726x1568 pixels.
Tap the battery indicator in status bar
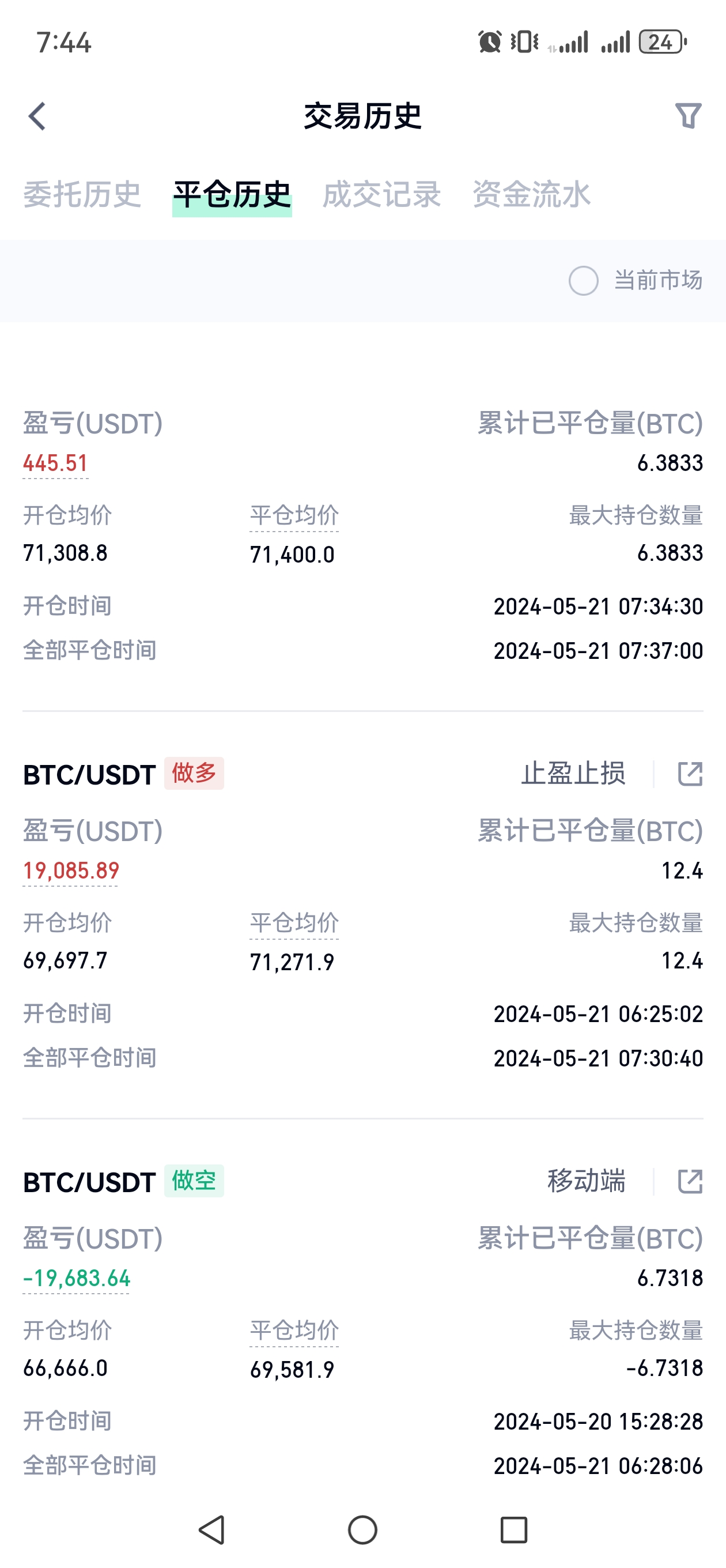coord(663,42)
